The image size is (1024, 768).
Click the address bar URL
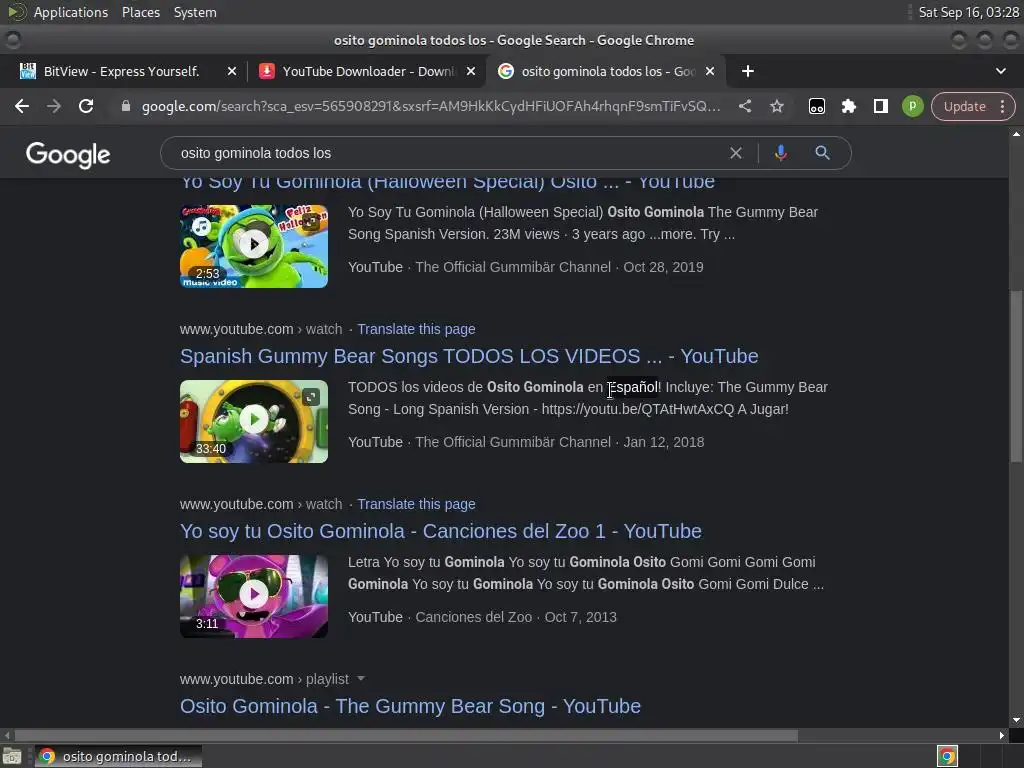pos(431,106)
